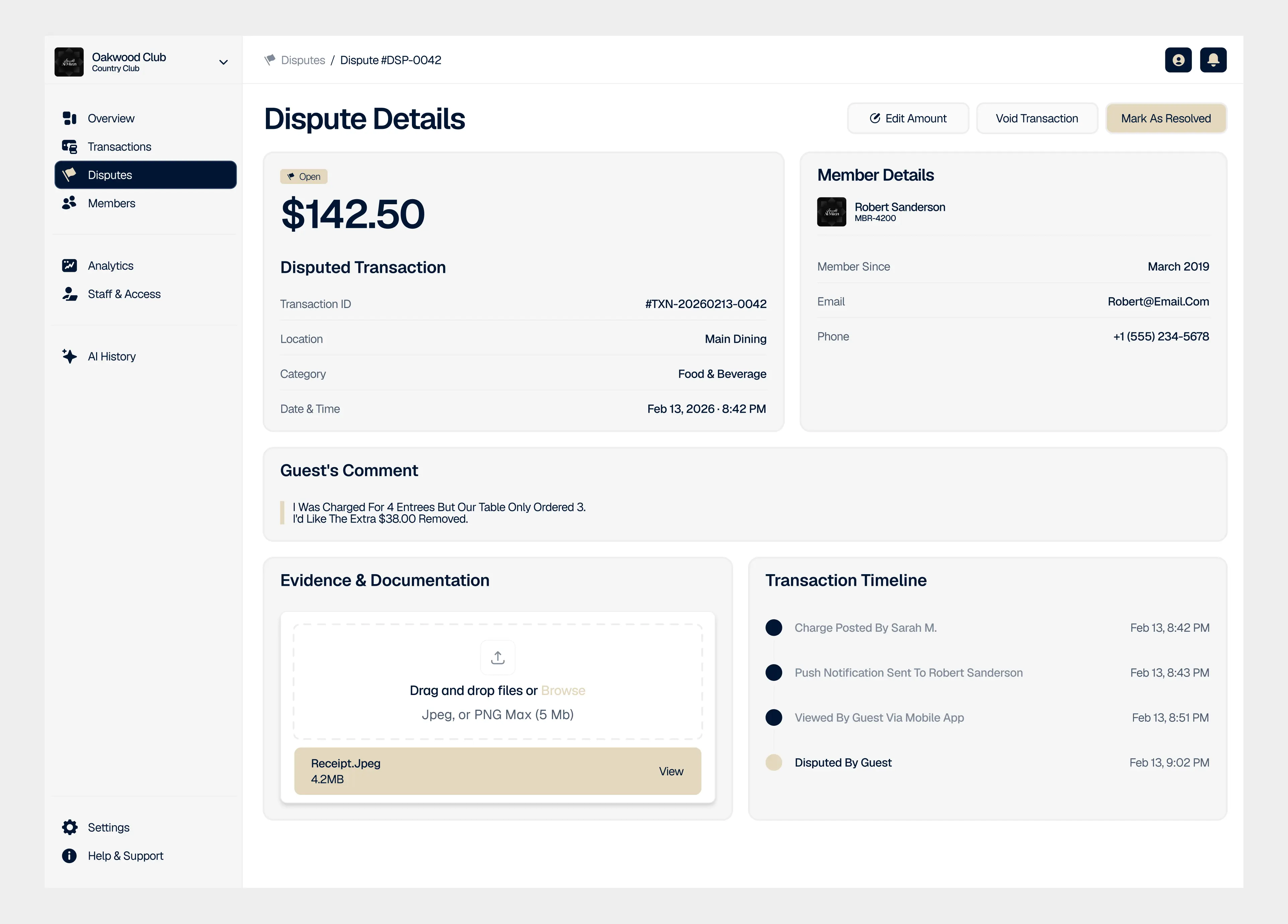Select the Transactions sidebar icon
1288x924 pixels.
click(70, 146)
